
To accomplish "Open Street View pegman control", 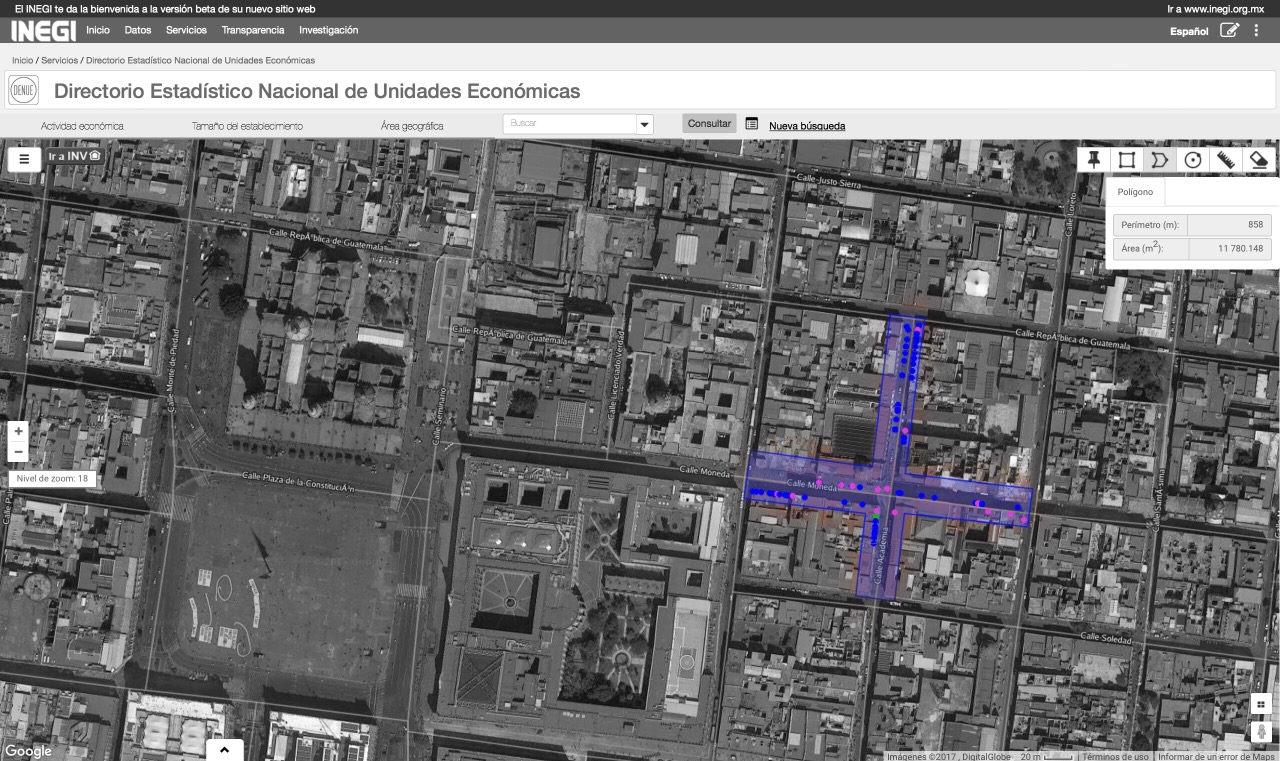I will pos(1262,732).
